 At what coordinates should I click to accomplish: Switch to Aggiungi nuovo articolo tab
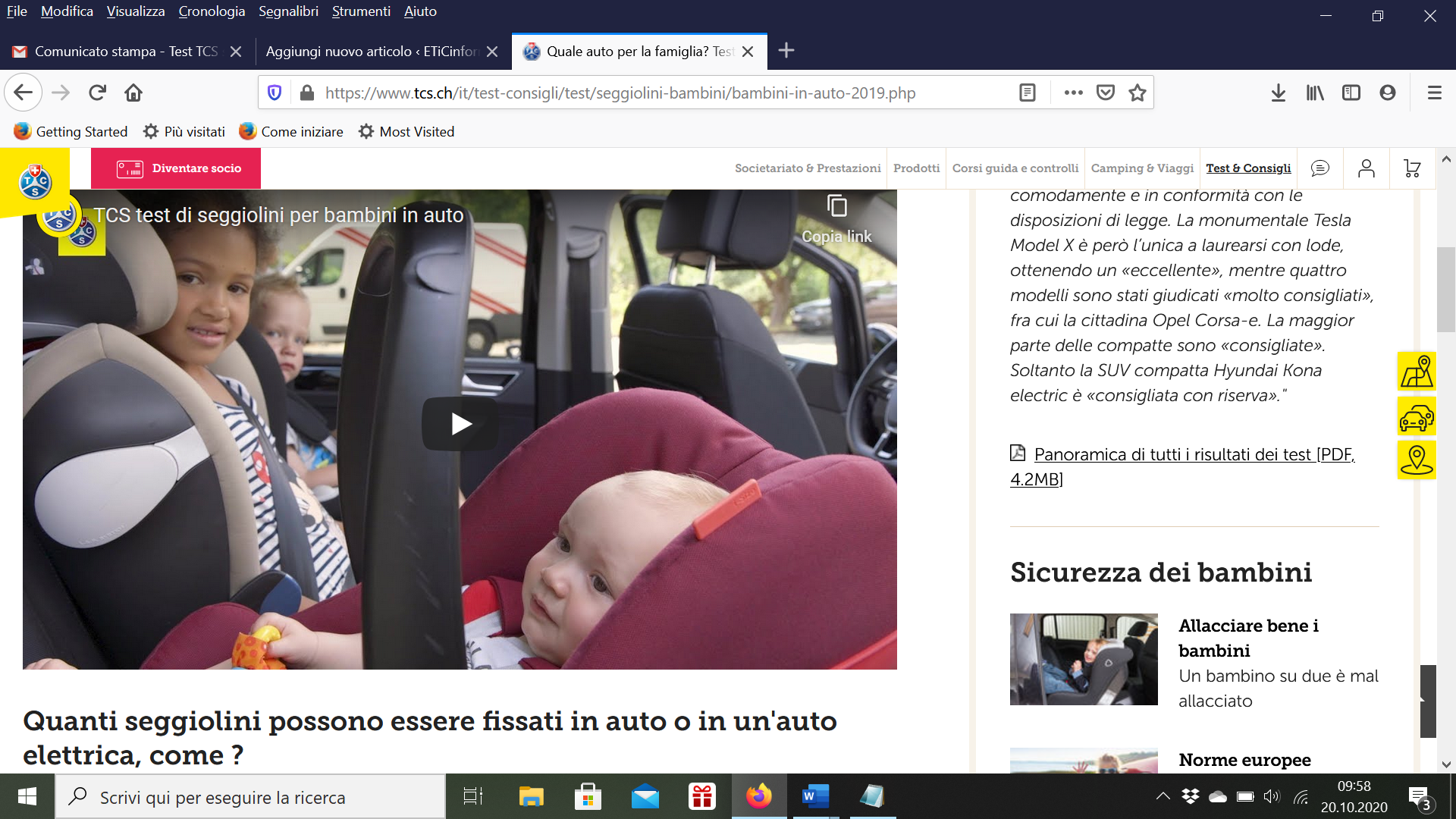(372, 52)
